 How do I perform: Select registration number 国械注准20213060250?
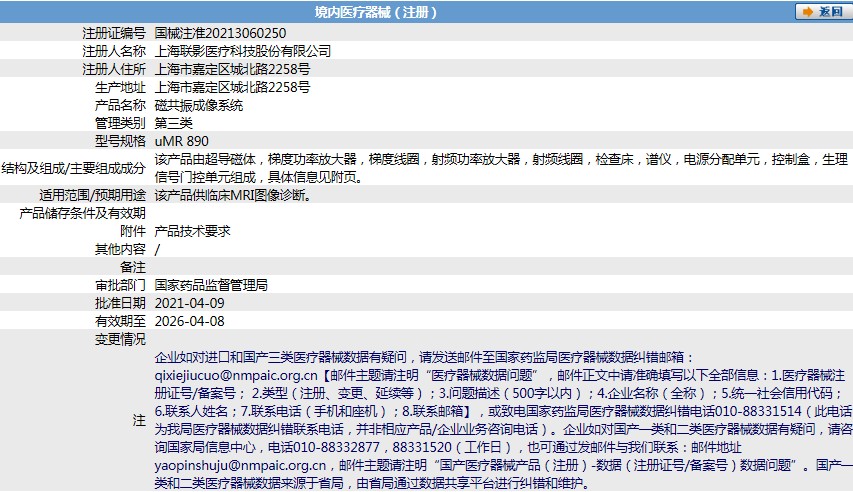[x=220, y=33]
